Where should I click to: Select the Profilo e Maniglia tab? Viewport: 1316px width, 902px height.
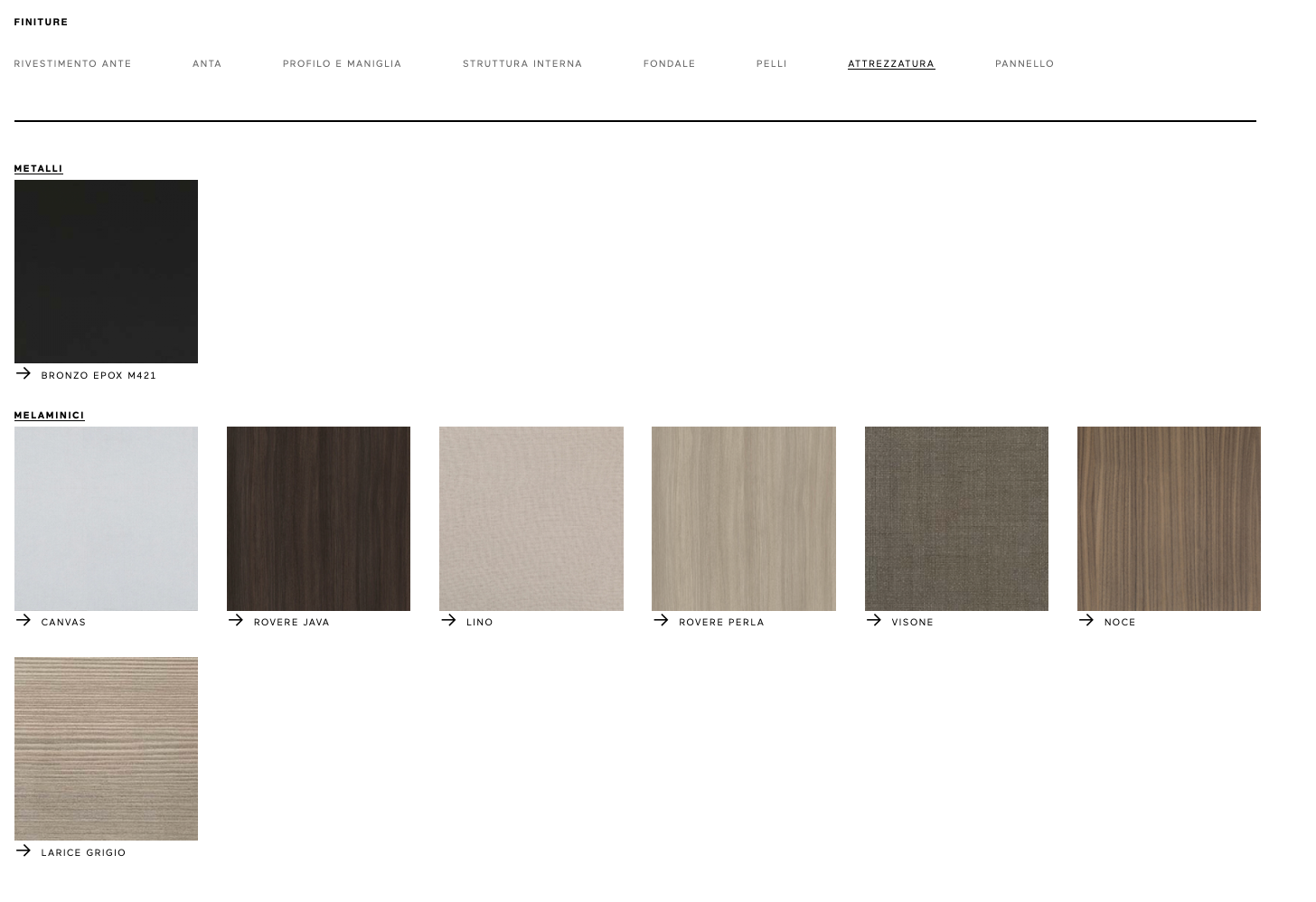click(342, 64)
